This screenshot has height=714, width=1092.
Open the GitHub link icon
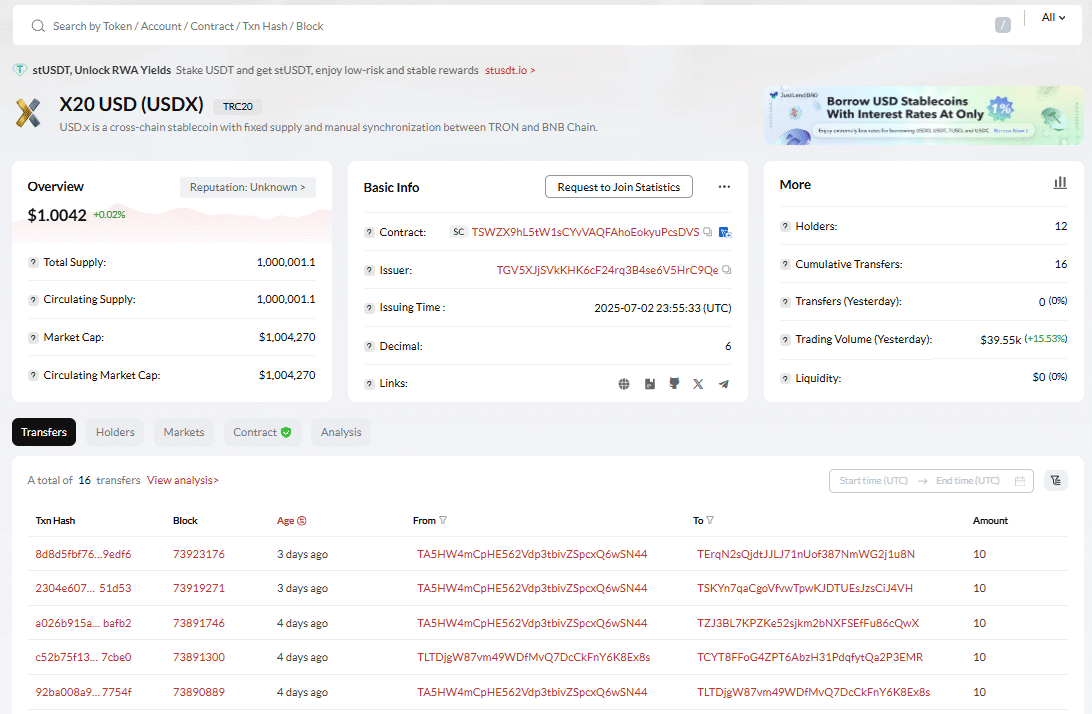click(674, 384)
